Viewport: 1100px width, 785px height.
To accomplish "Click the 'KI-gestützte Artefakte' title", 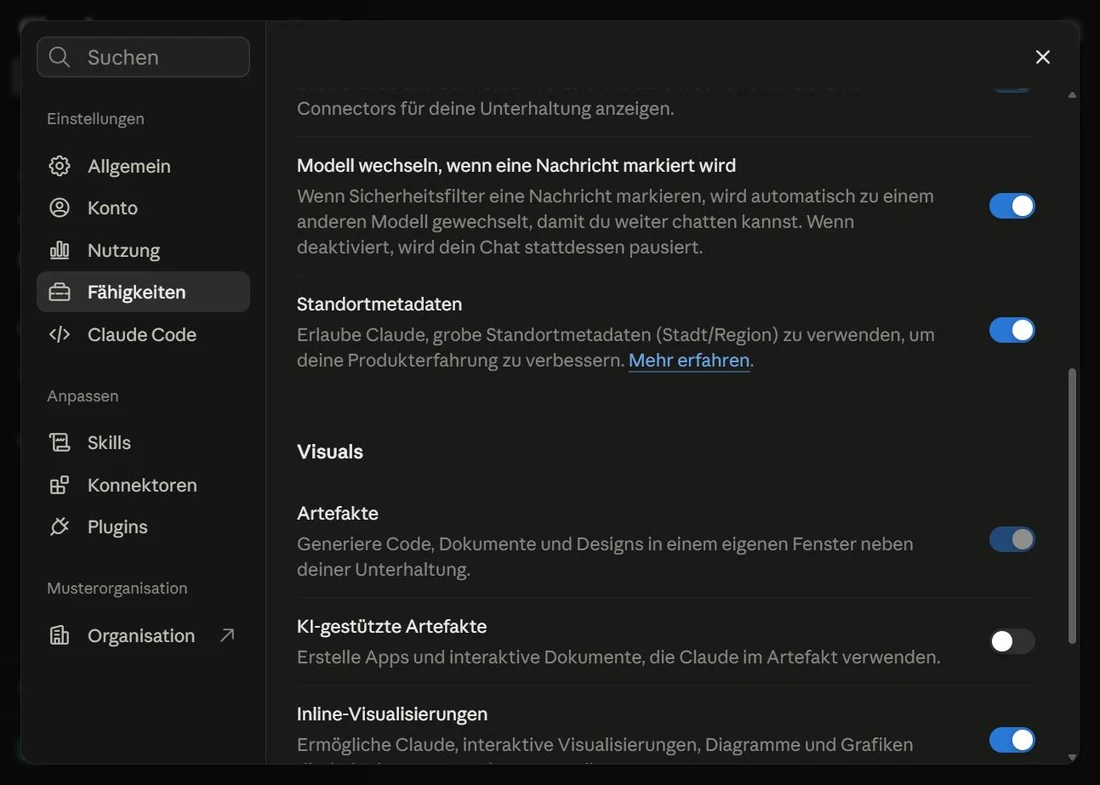I will pyautogui.click(x=391, y=626).
